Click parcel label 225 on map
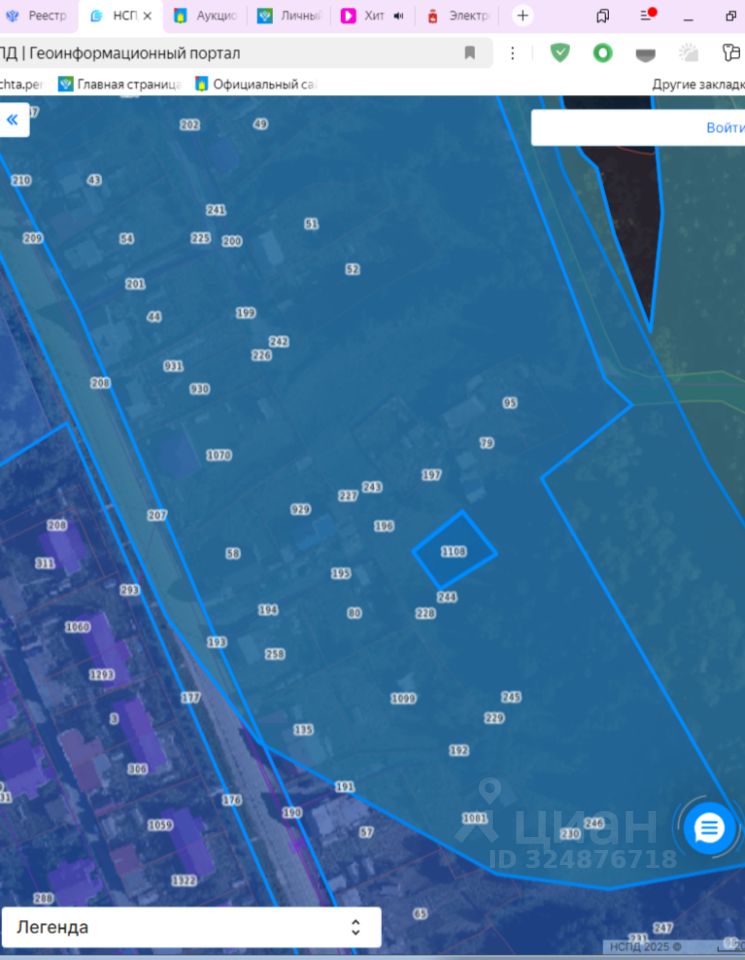 (201, 238)
